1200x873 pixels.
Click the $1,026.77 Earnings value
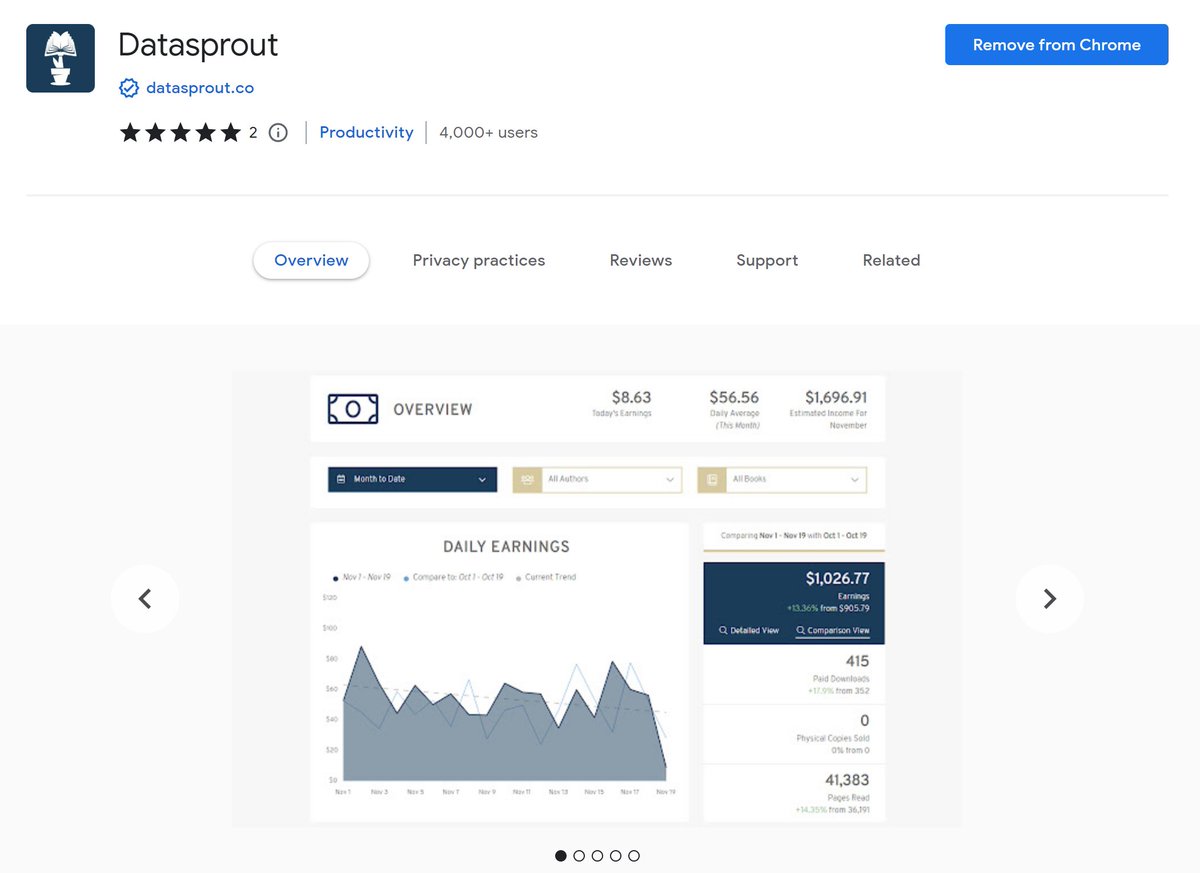837,578
